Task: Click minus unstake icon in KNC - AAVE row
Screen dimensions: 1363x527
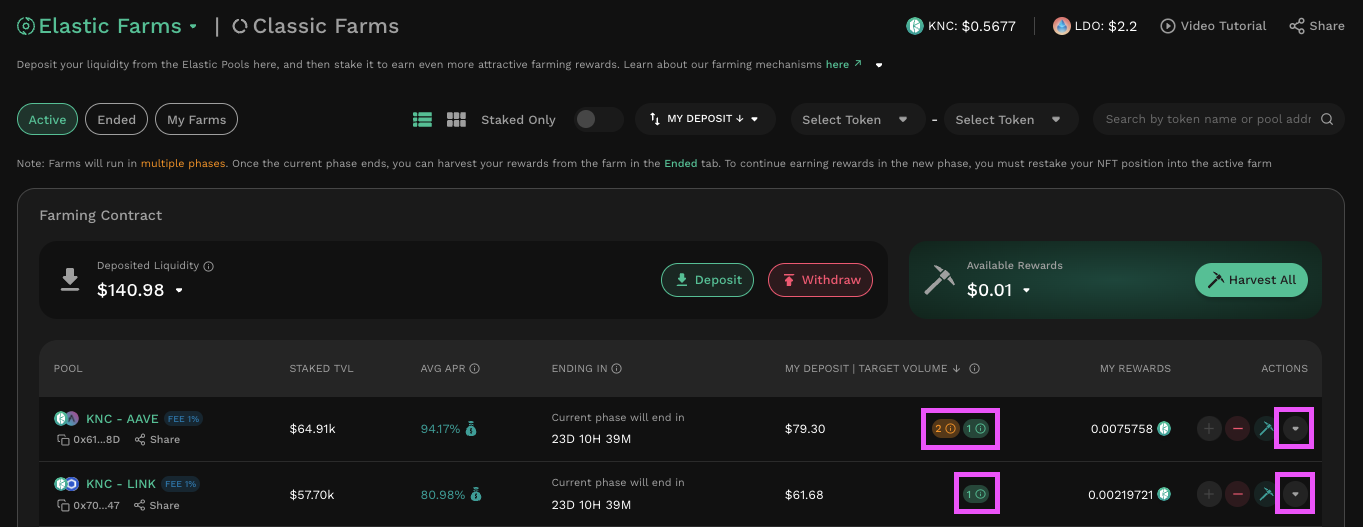Action: pyautogui.click(x=1238, y=429)
